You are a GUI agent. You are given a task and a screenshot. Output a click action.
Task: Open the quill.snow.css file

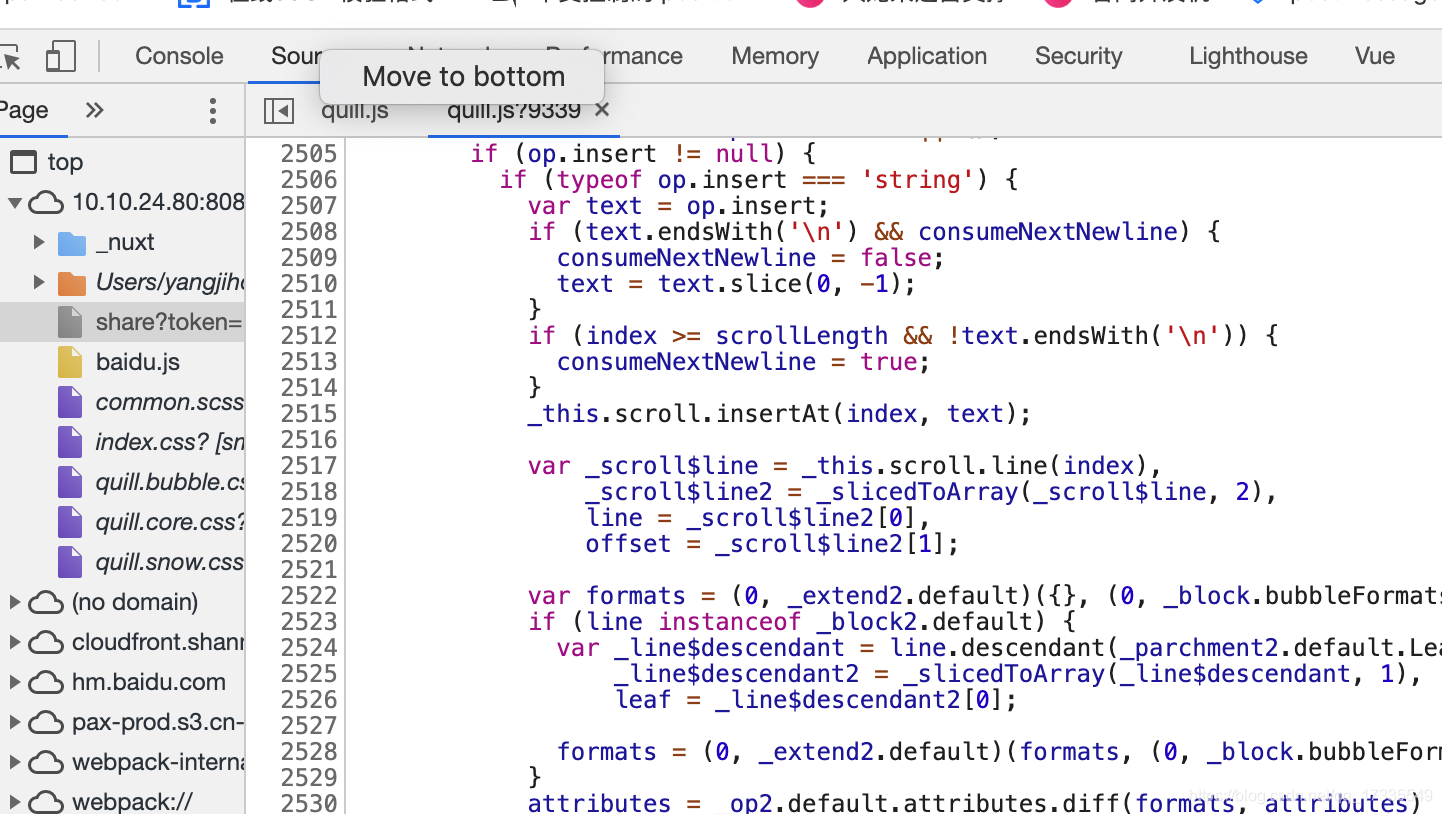170,562
